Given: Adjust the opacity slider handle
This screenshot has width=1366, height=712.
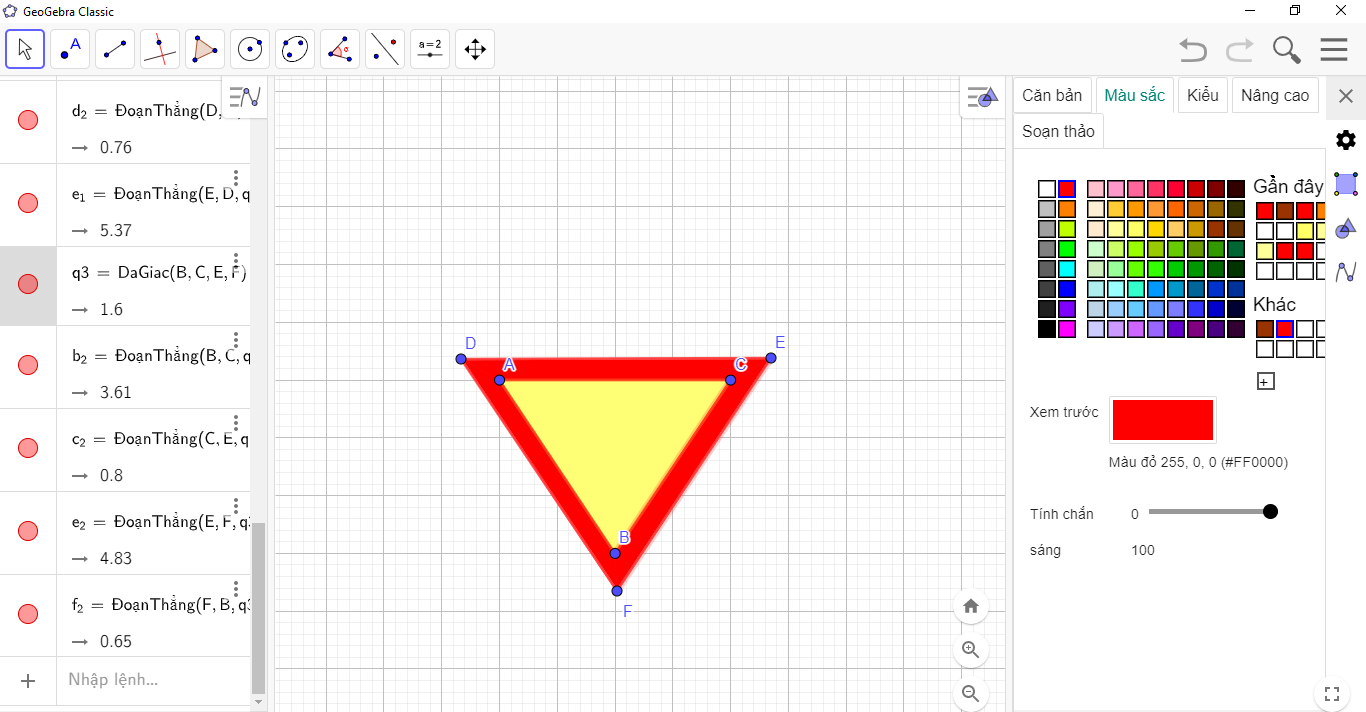Looking at the screenshot, I should 1270,512.
